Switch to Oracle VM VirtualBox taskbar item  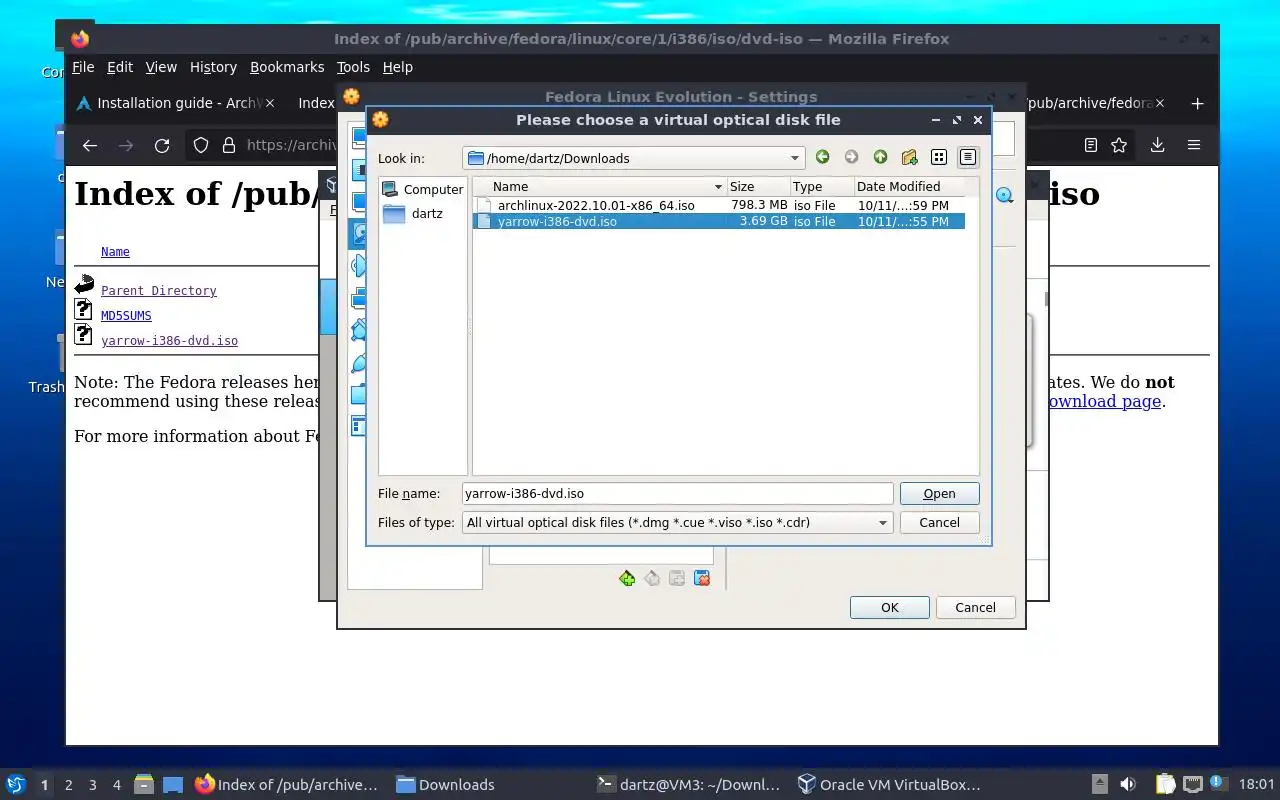click(x=889, y=785)
